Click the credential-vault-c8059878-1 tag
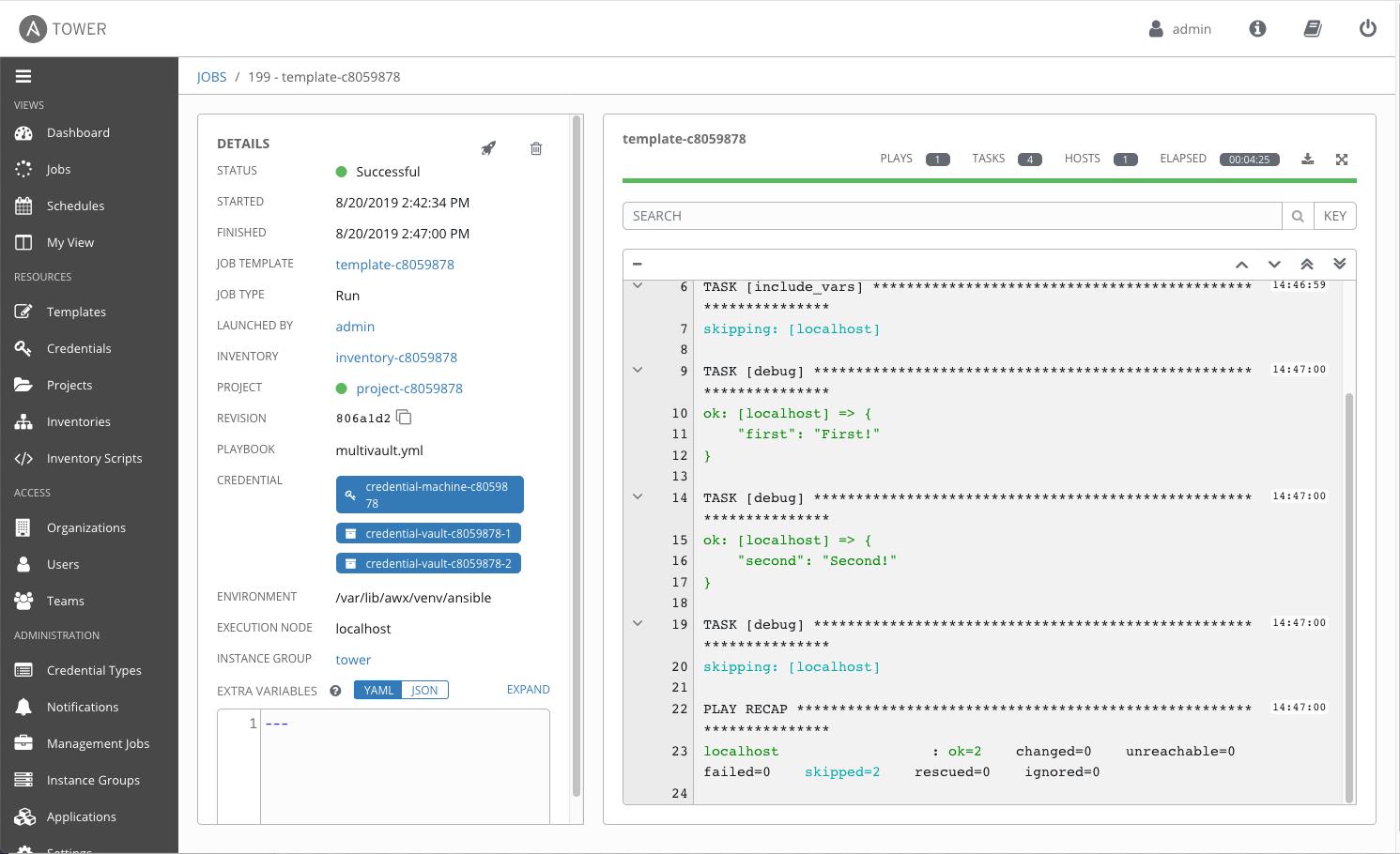The height and width of the screenshot is (854, 1400). [428, 533]
